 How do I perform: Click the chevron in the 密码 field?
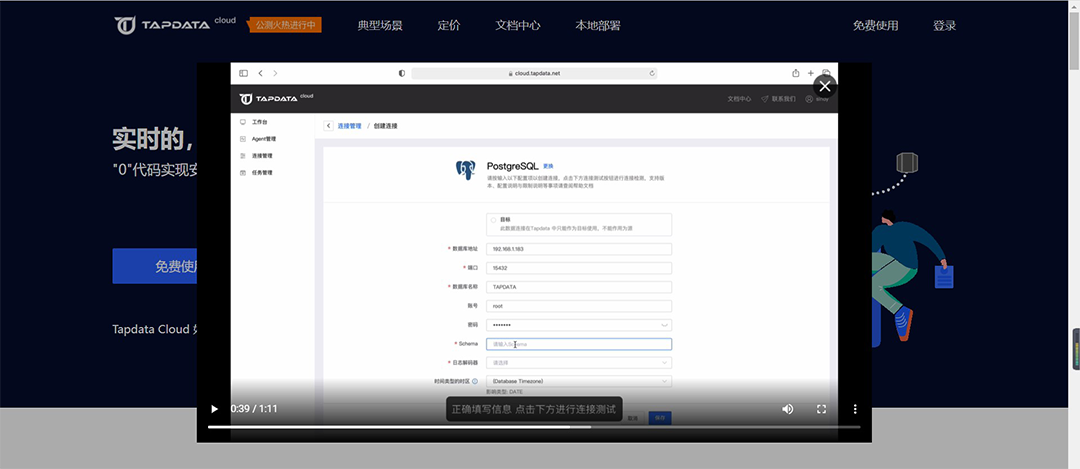click(664, 325)
